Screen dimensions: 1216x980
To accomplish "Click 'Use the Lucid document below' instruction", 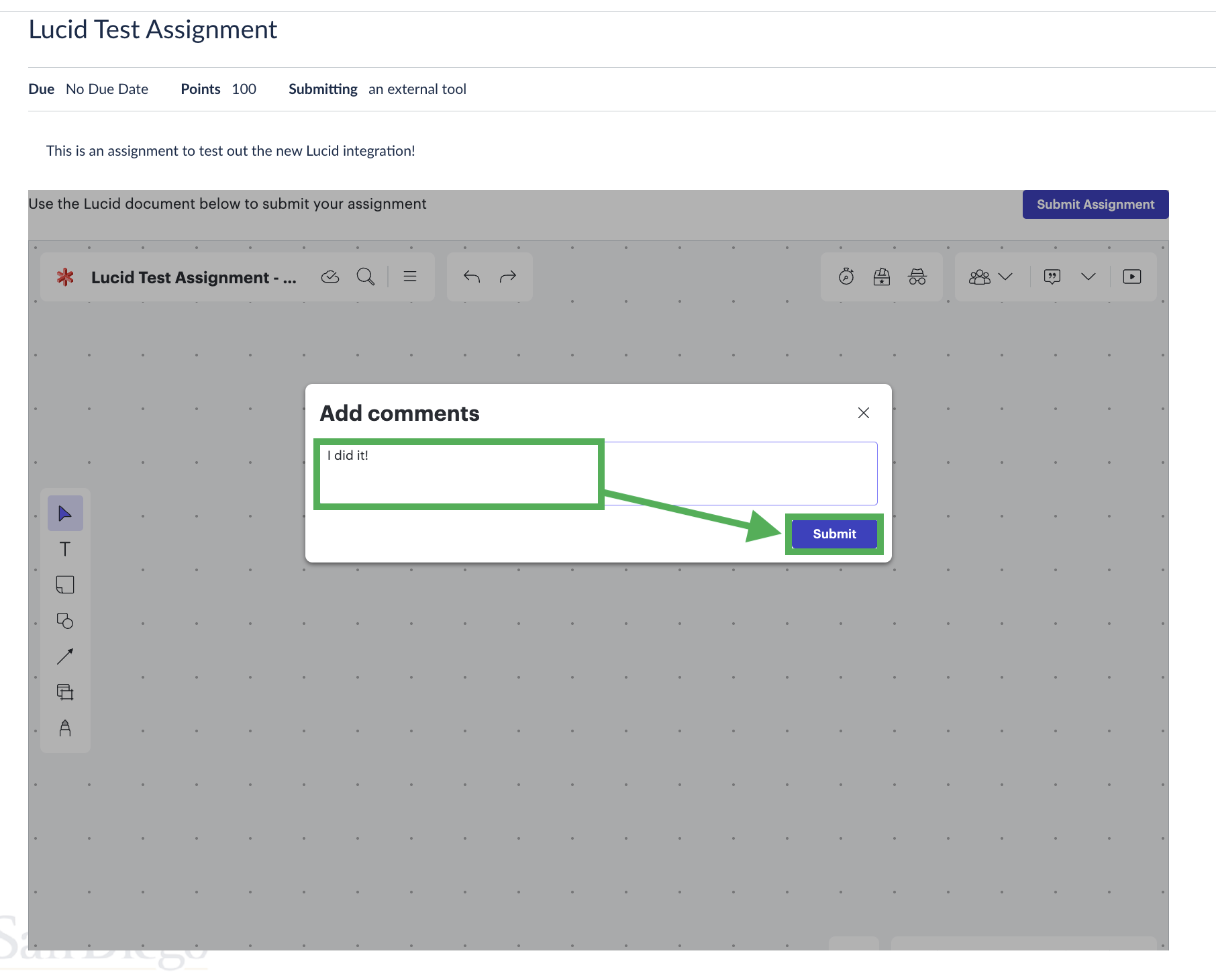I will [x=227, y=204].
